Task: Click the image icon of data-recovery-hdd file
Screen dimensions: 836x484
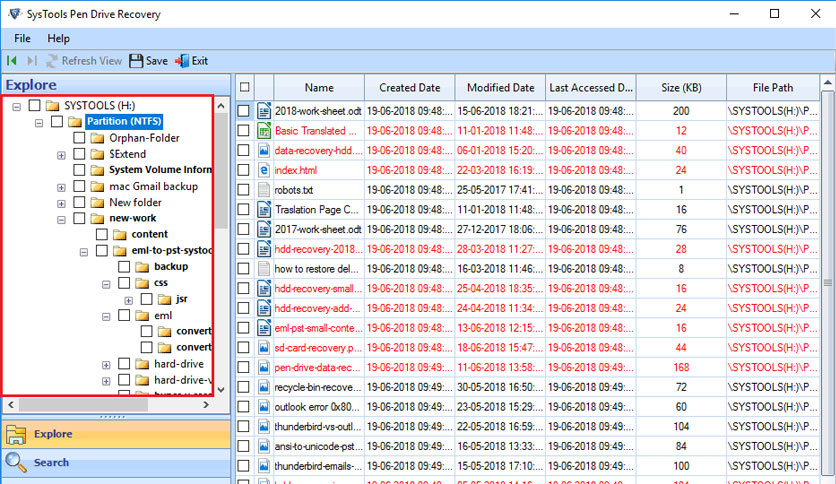Action: (263, 150)
